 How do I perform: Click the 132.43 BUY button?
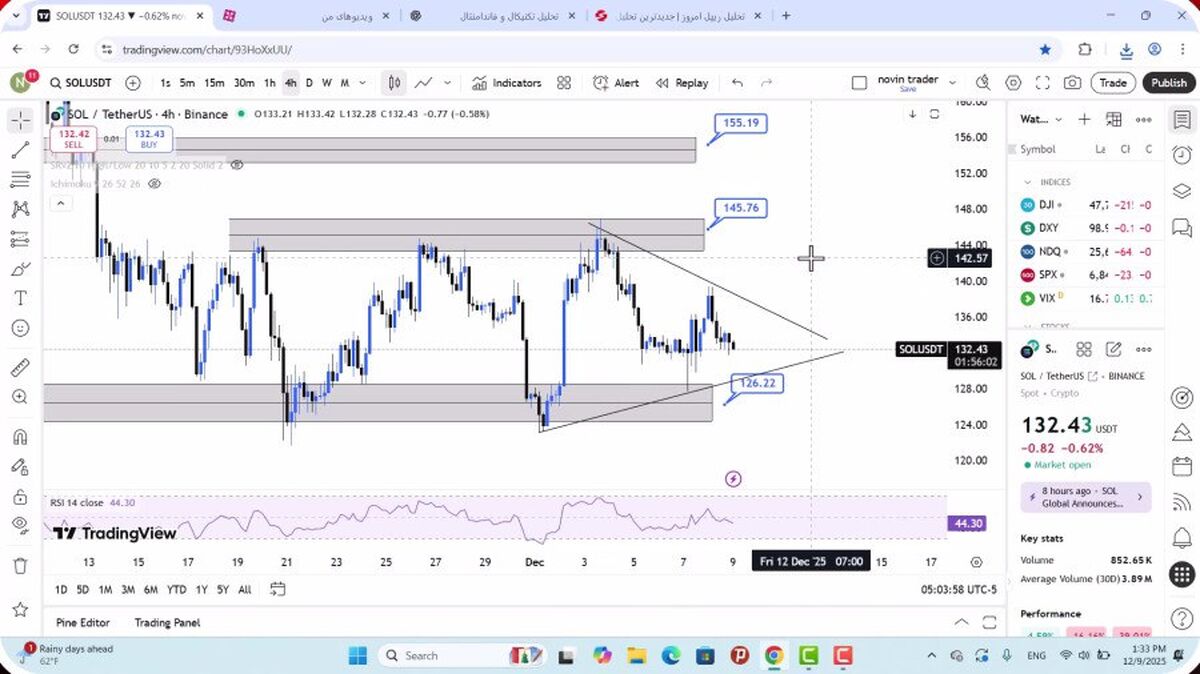click(149, 138)
